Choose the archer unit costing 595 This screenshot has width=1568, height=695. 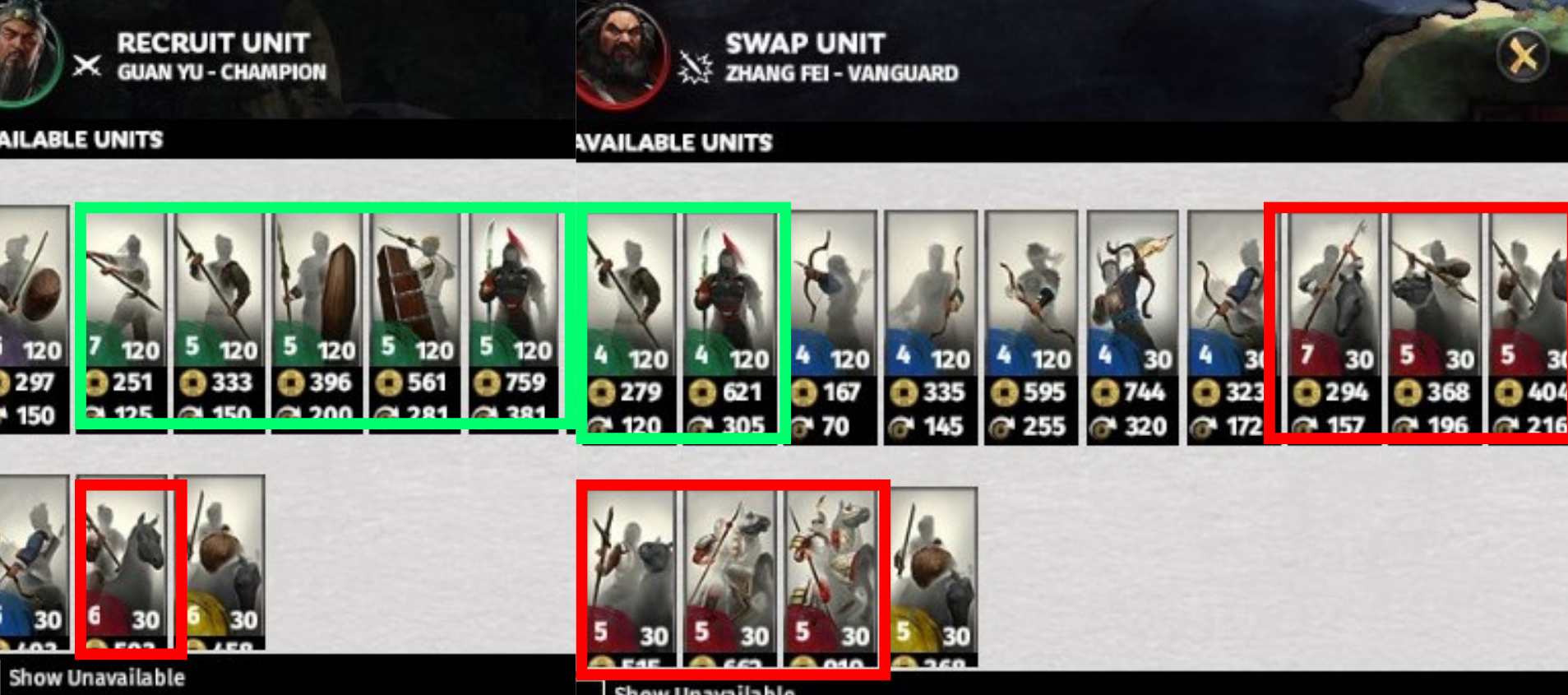coord(1031,327)
